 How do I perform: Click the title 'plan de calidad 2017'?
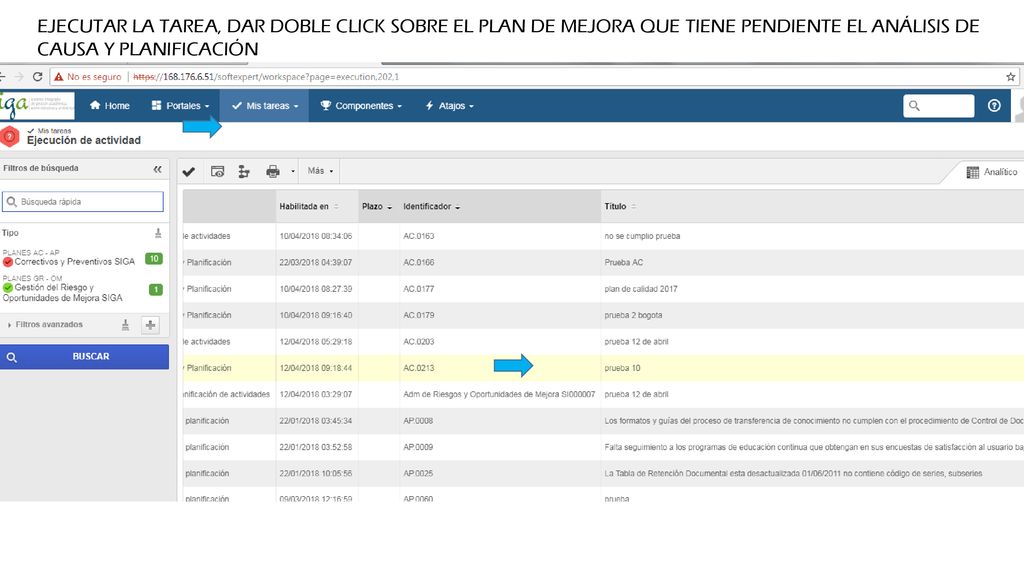[x=641, y=289]
